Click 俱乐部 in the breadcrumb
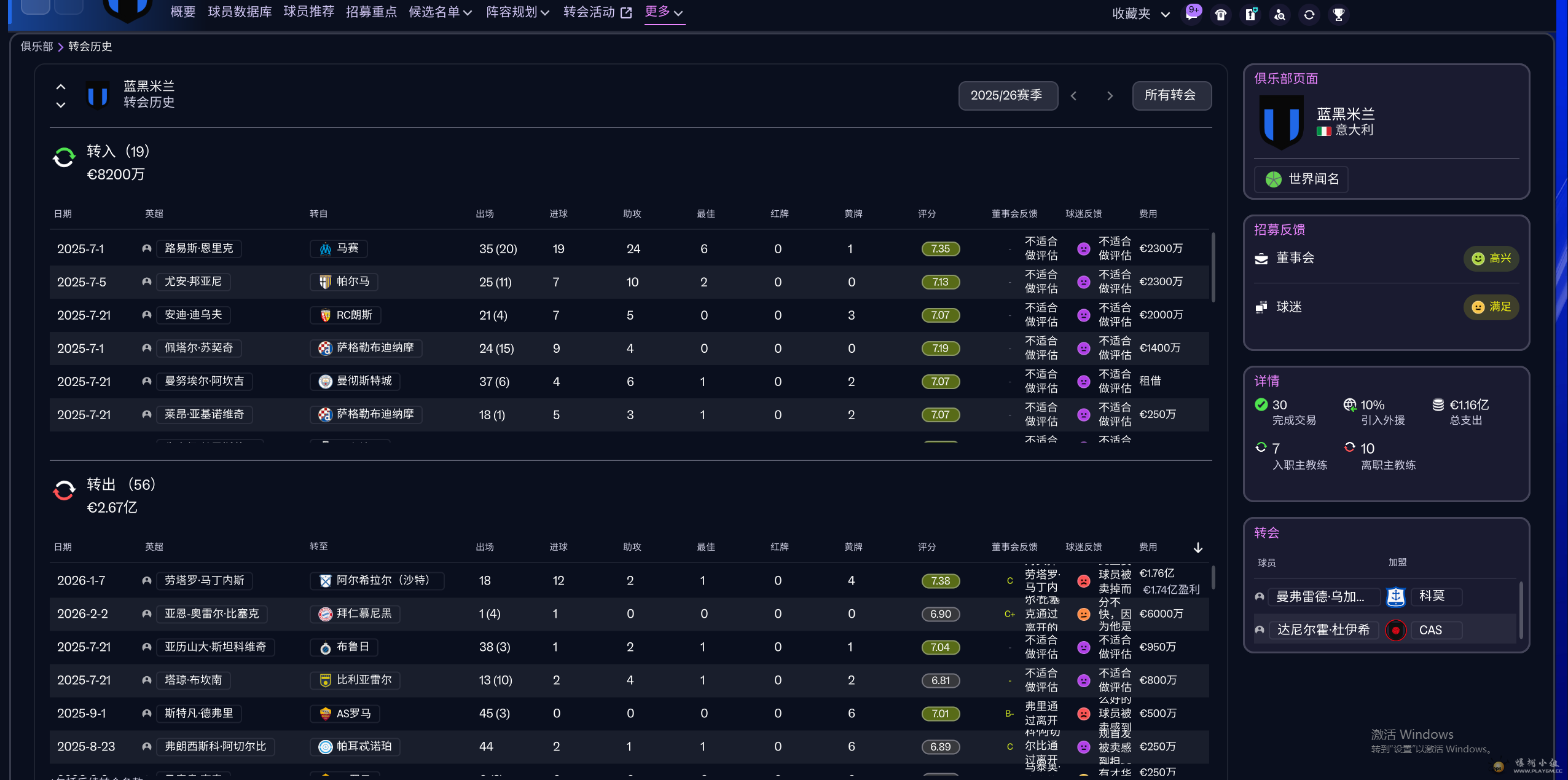 pyautogui.click(x=37, y=47)
